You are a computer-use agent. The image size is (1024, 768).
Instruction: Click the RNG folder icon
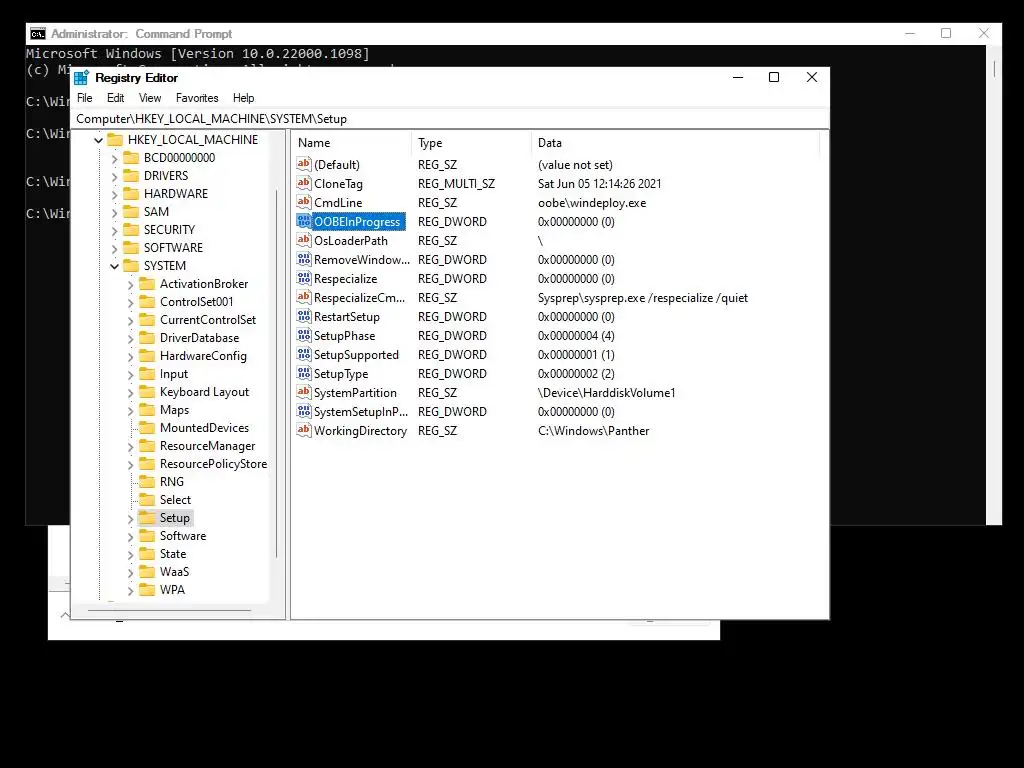coord(148,481)
